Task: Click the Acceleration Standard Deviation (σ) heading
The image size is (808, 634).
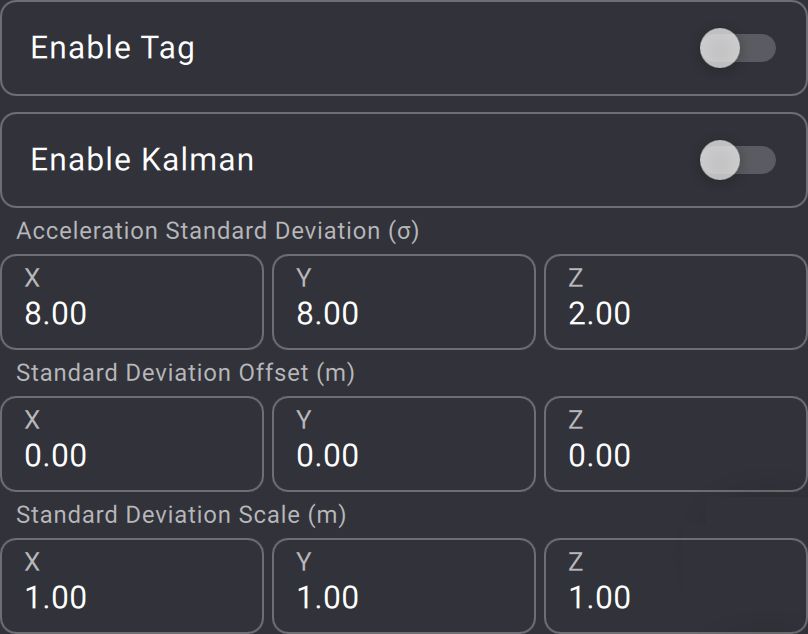Action: click(x=217, y=231)
